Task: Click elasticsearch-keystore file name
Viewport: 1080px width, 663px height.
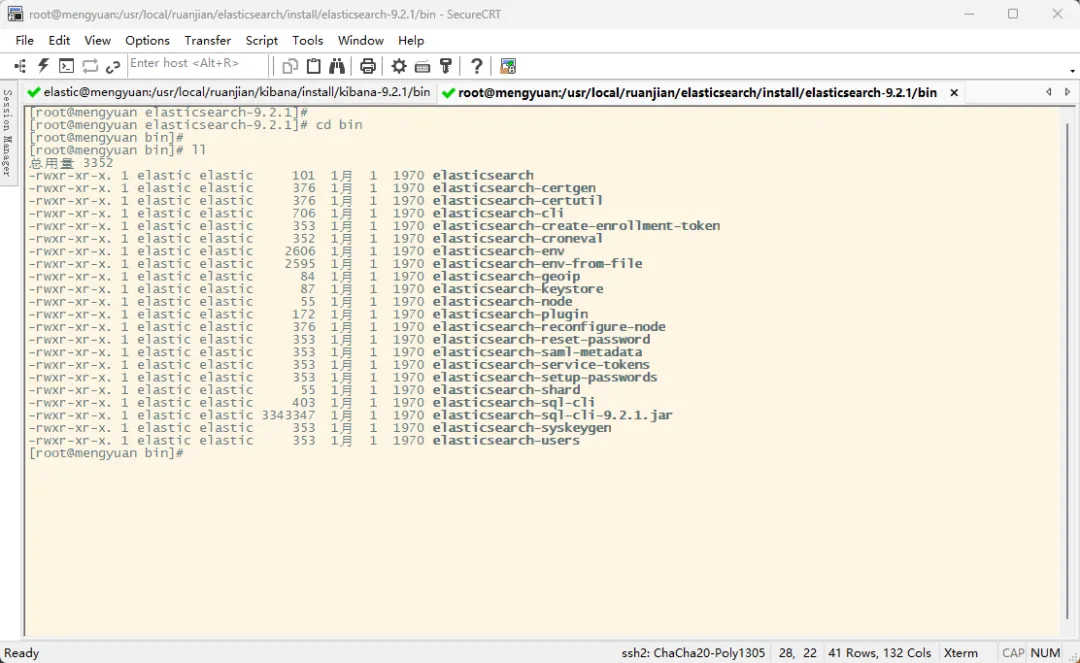Action: click(x=518, y=289)
